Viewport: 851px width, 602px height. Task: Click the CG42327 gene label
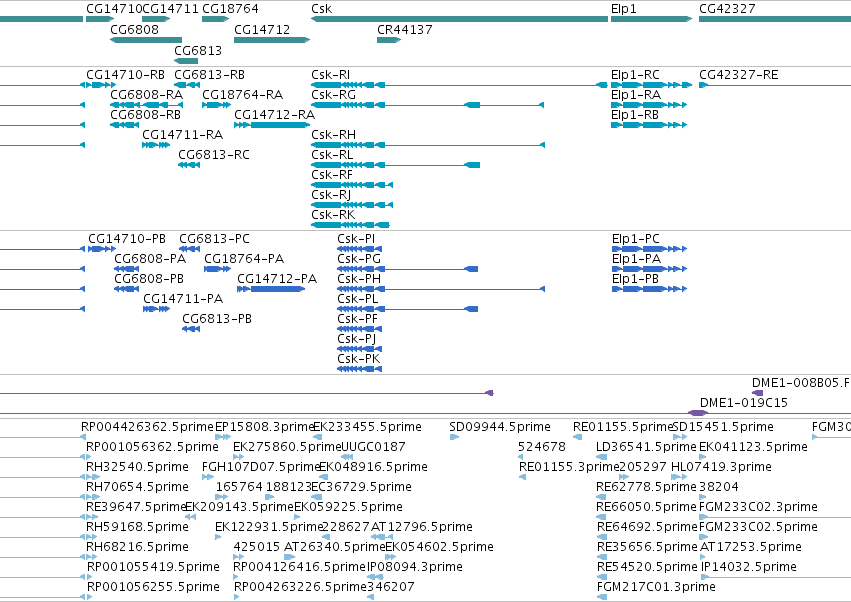click(727, 9)
